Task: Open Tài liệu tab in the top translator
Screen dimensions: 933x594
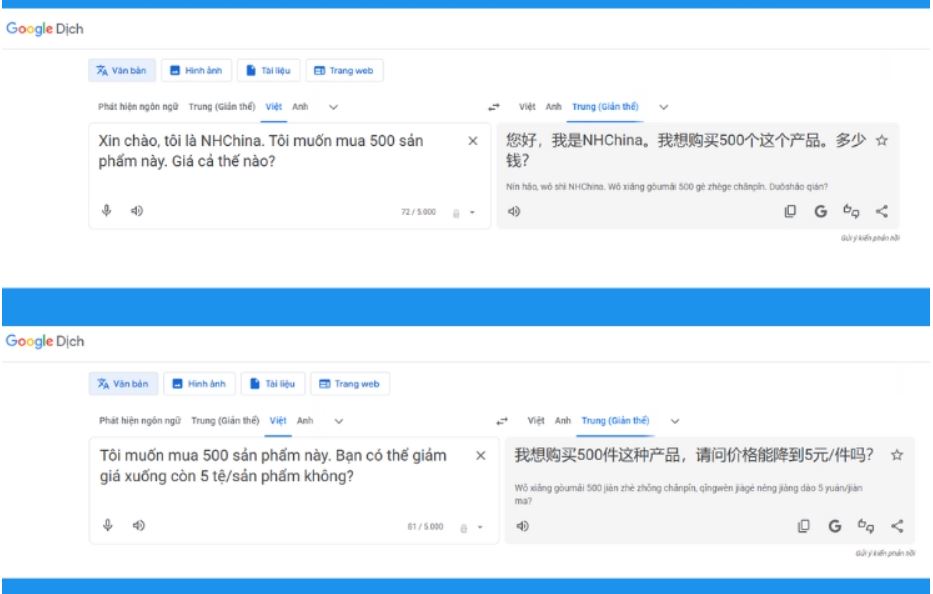Action: click(271, 71)
